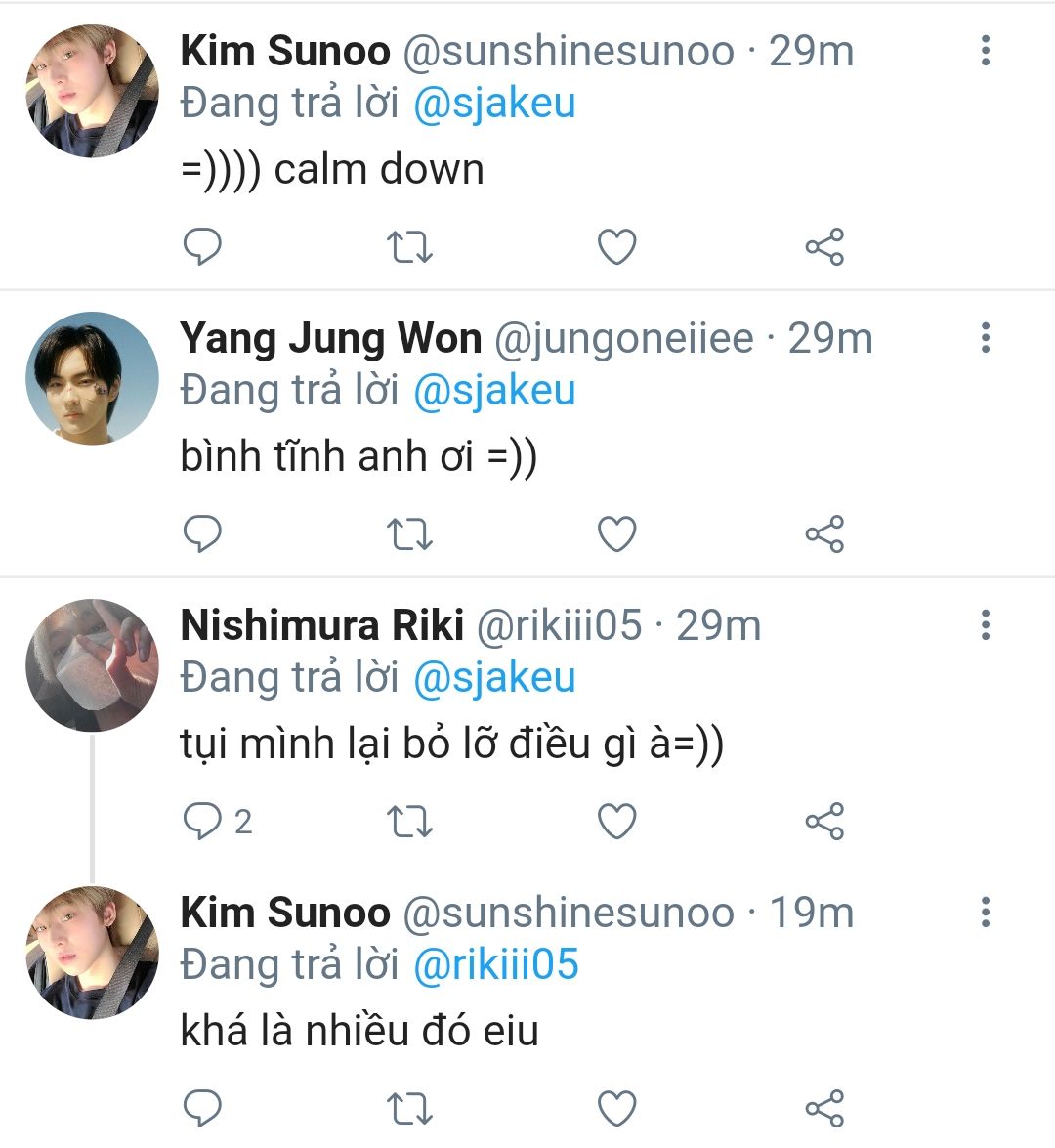This screenshot has height=1148, width=1055.
Task: Like Nishimura Riki's tweet
Action: [616, 822]
